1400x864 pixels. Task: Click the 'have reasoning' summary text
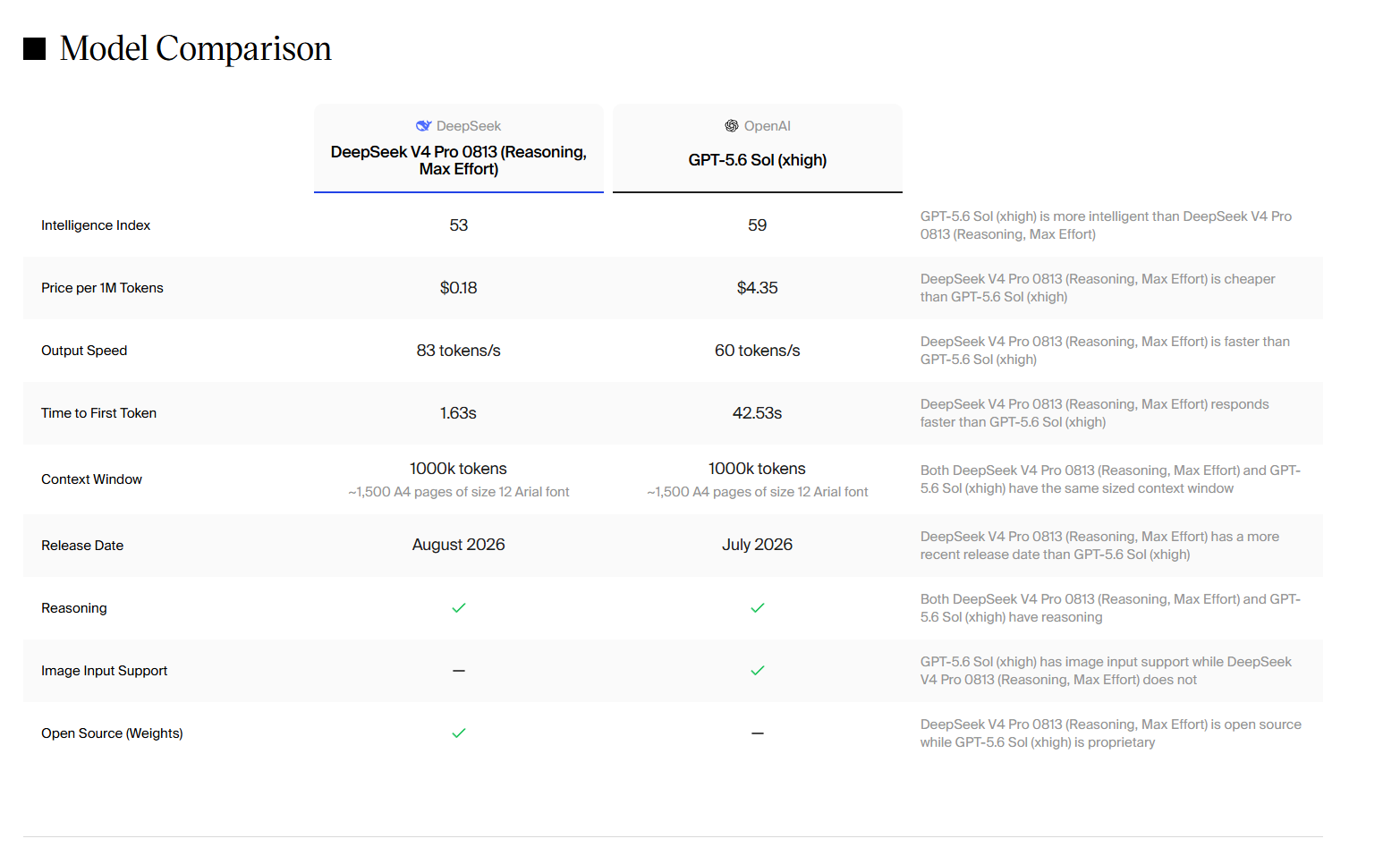click(x=1111, y=608)
